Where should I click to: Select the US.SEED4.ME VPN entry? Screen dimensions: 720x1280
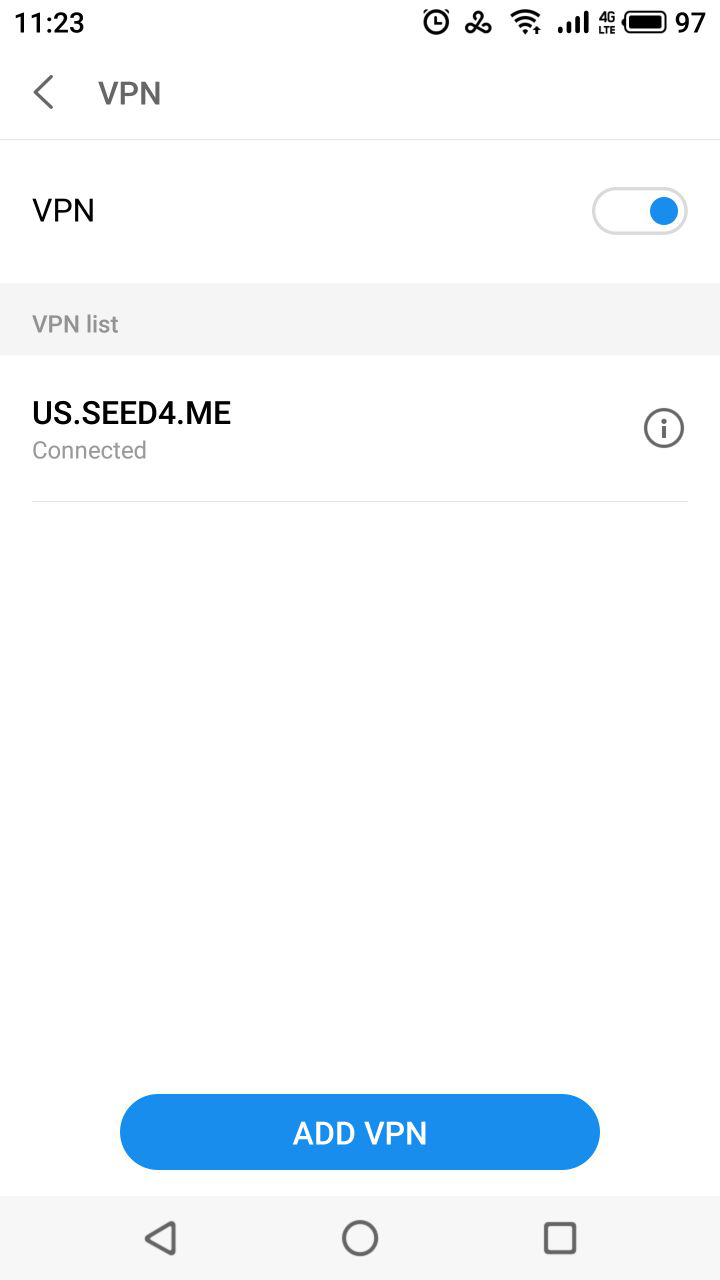tap(132, 413)
